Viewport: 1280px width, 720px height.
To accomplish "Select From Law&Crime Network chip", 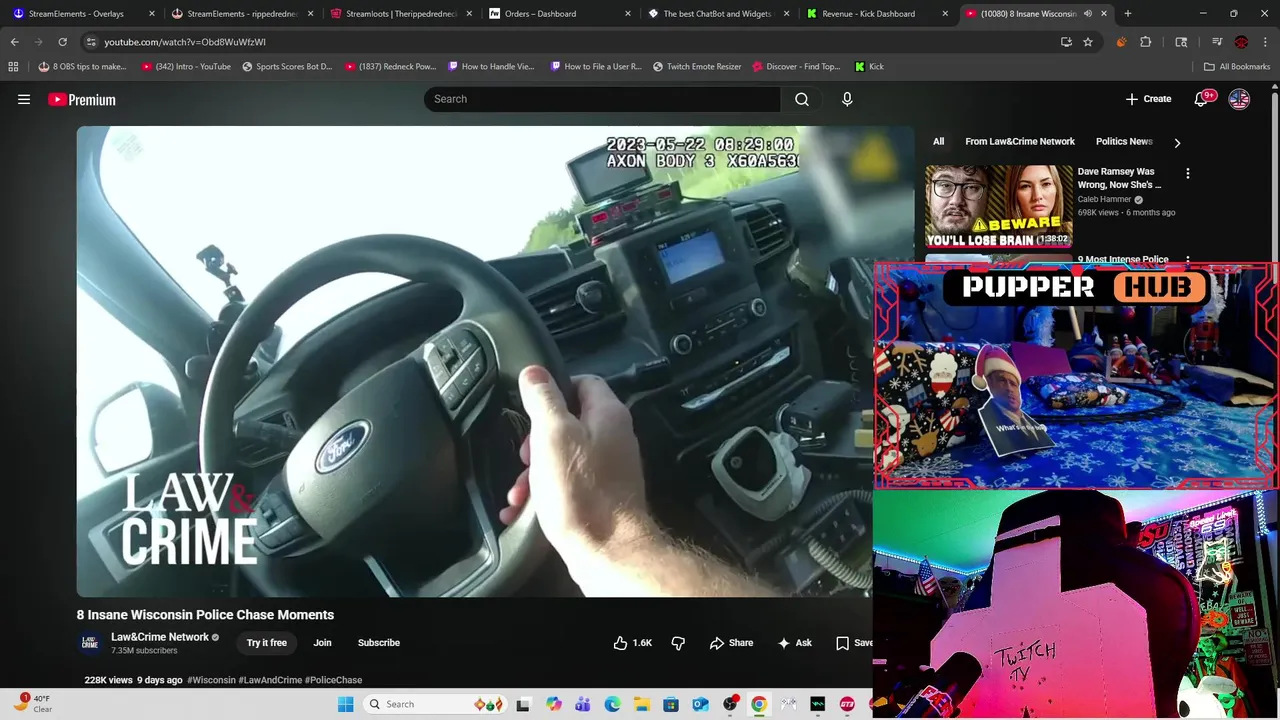I will coord(1020,142).
